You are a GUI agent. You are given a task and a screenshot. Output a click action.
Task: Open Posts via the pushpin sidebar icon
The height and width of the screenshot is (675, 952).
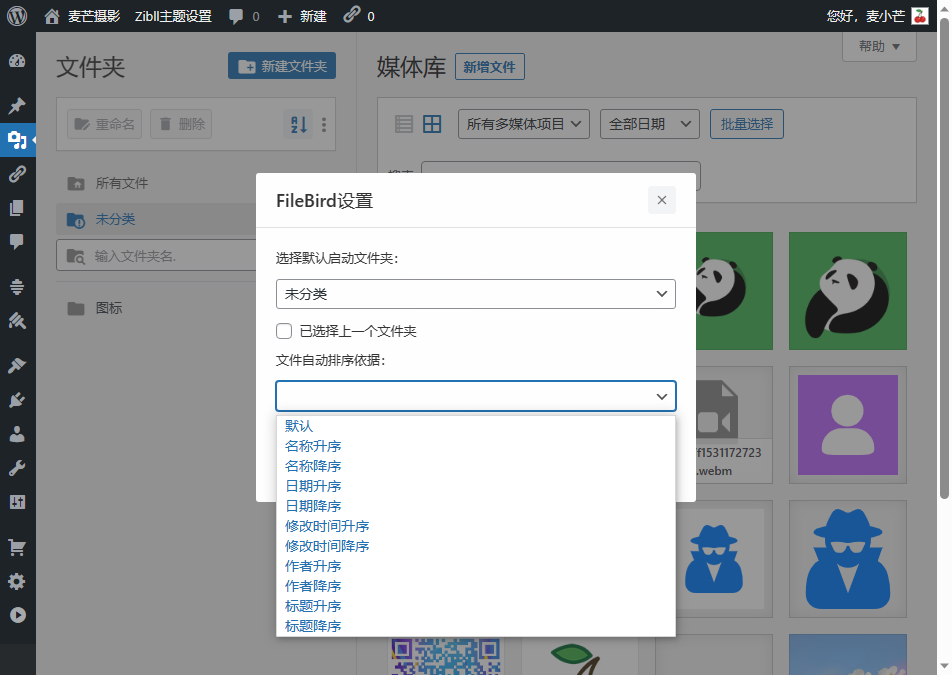coord(17,106)
